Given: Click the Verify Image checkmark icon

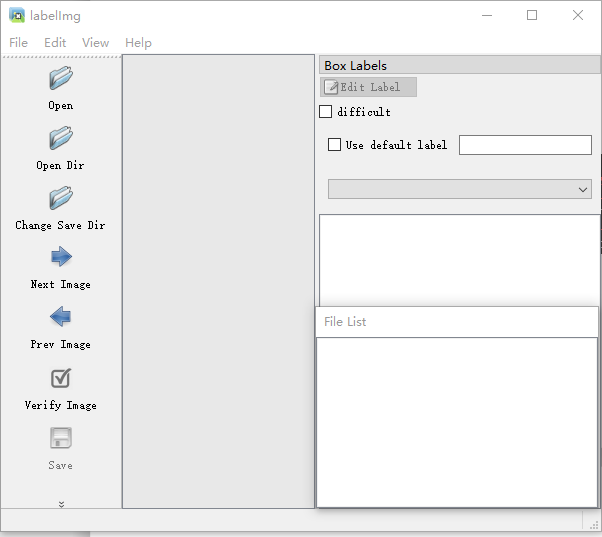Looking at the screenshot, I should coord(61,378).
